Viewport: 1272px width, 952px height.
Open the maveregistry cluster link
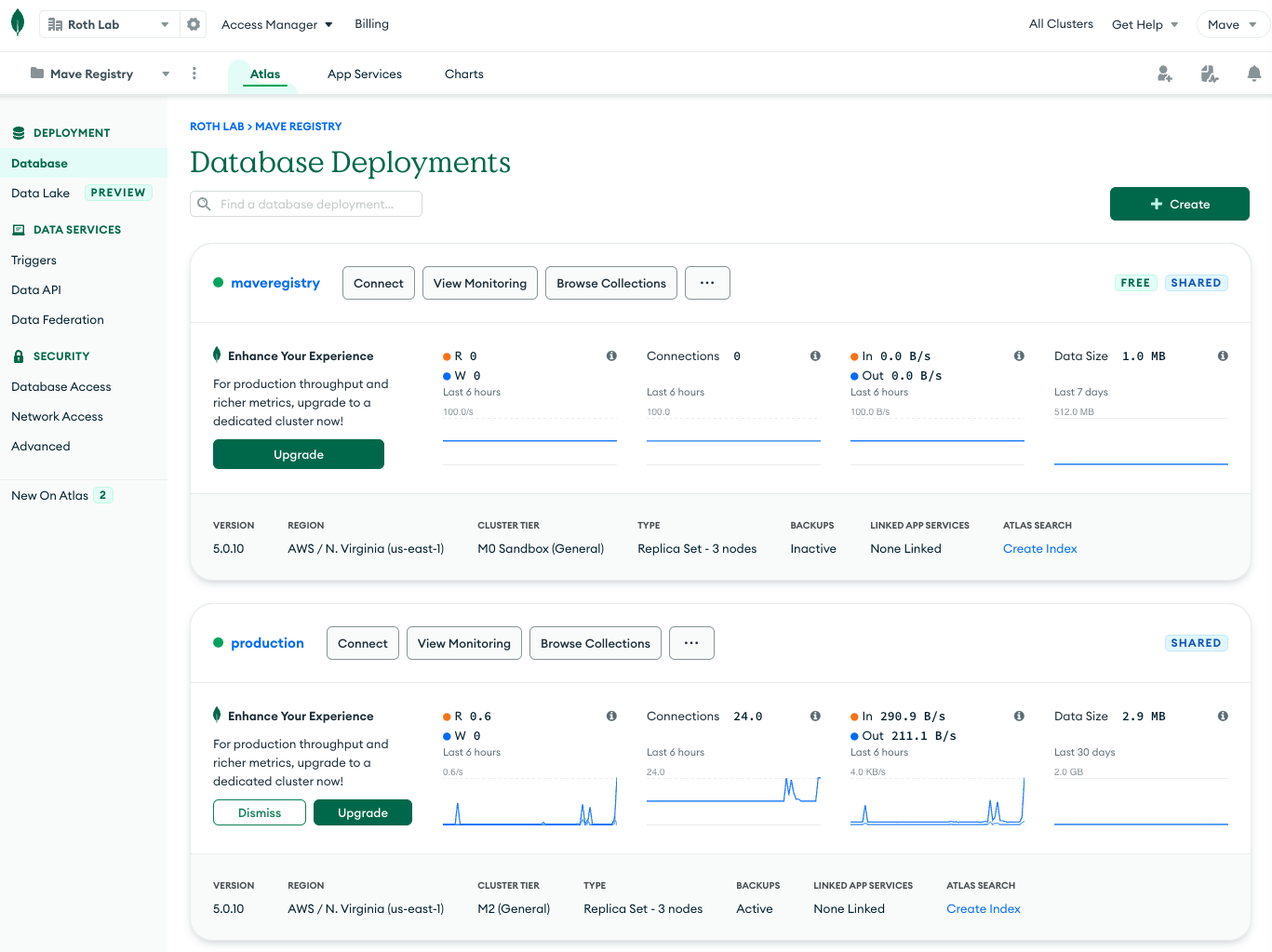pyautogui.click(x=275, y=283)
